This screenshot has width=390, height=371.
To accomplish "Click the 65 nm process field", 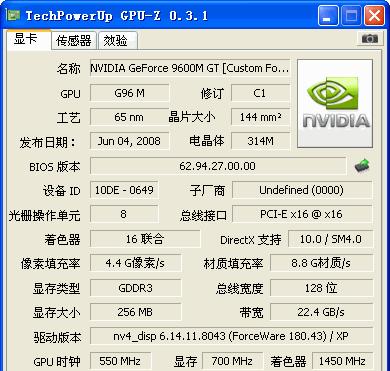I will 129,117.
